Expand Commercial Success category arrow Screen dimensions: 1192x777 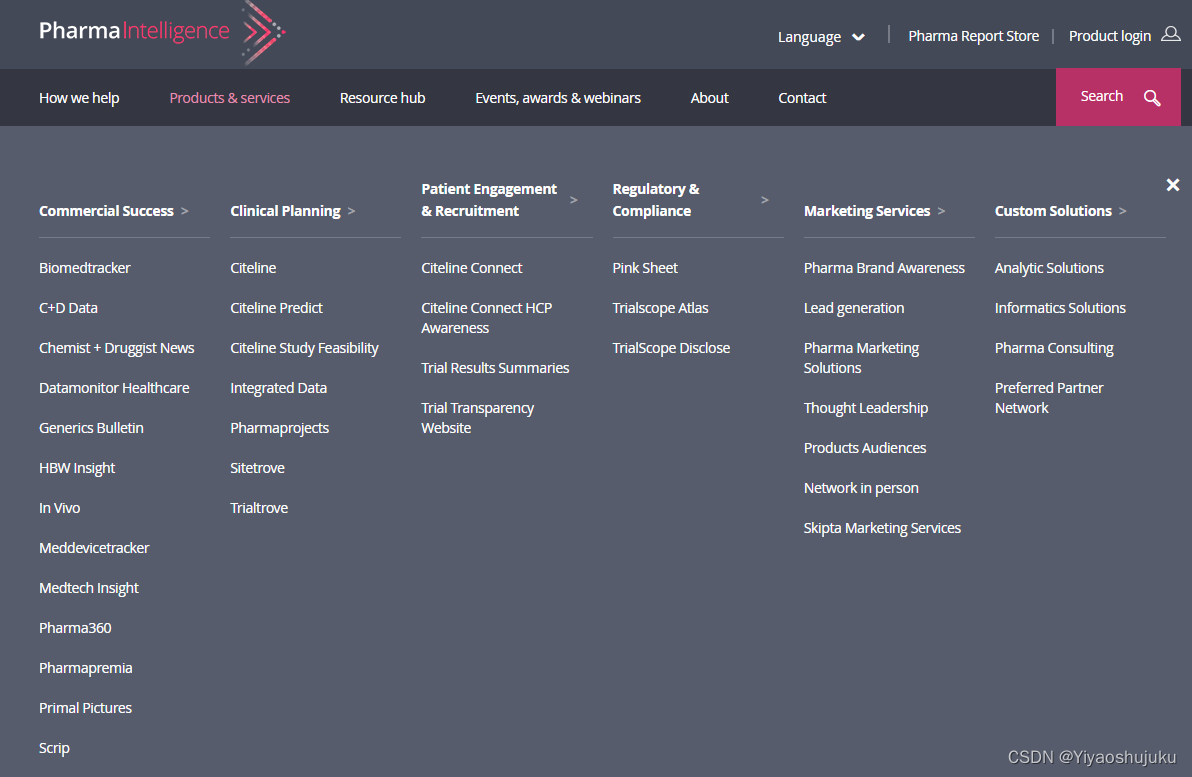[185, 211]
